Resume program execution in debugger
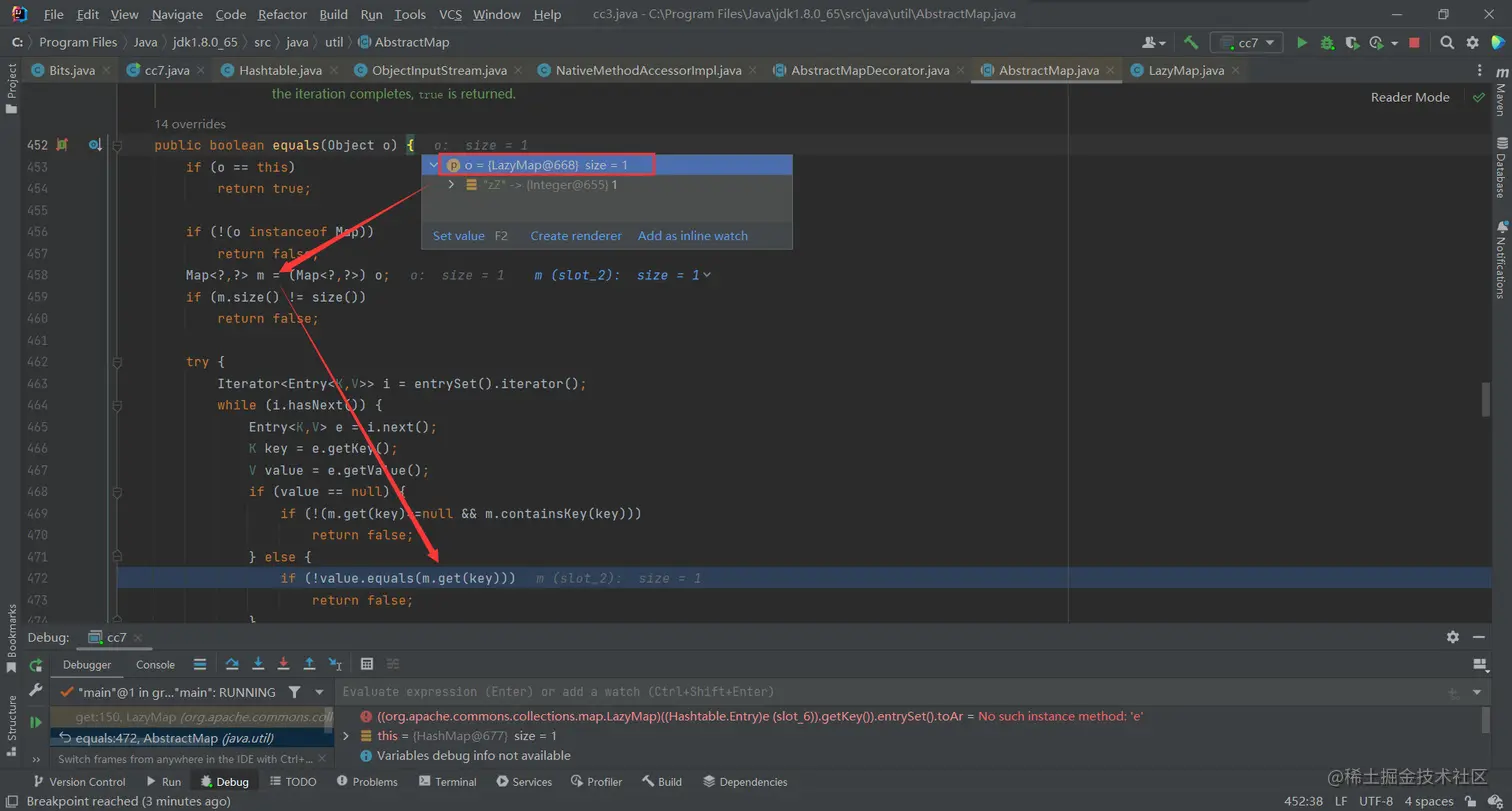The height and width of the screenshot is (811, 1512). 36,722
